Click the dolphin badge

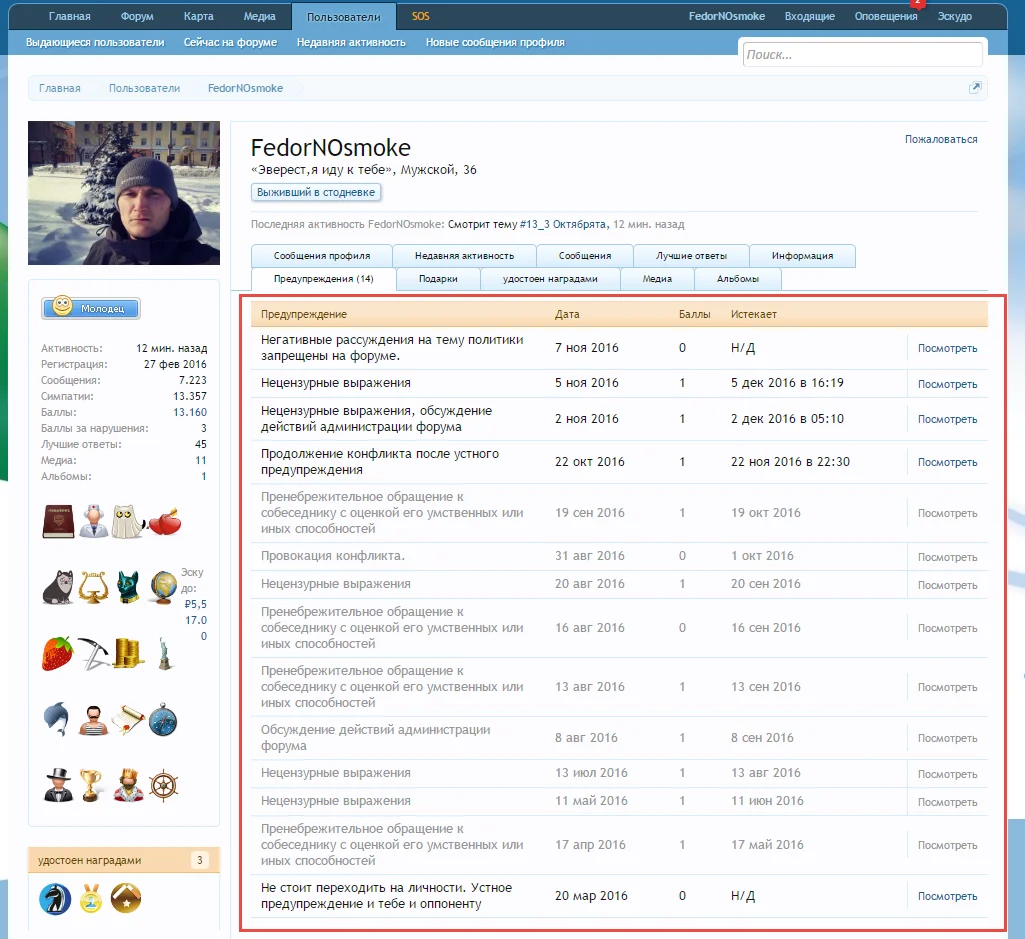point(57,719)
